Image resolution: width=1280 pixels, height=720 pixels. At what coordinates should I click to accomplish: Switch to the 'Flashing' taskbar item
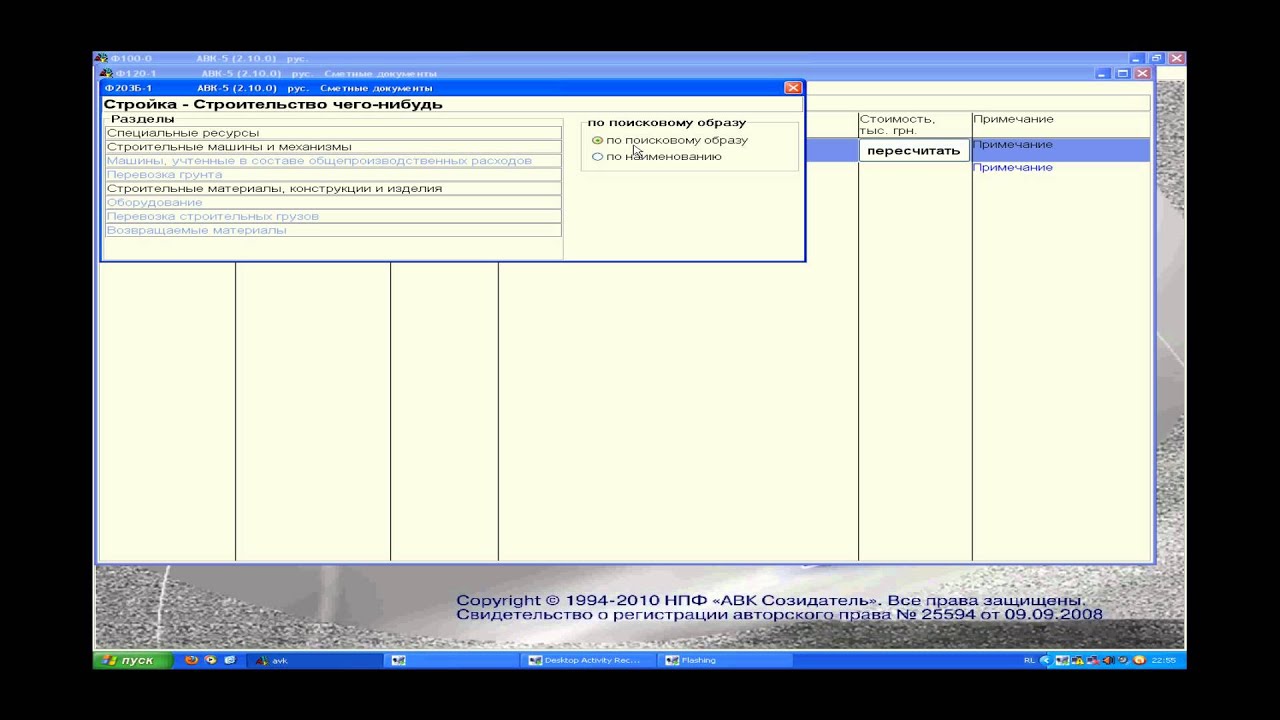tap(727, 660)
